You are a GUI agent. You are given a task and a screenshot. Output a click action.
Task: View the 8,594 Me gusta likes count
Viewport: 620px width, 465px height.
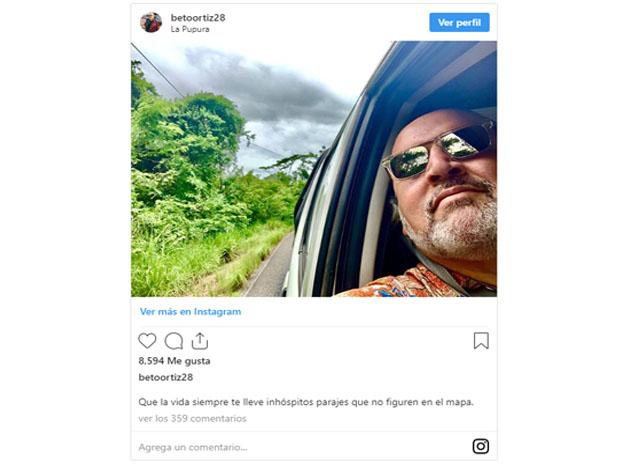(174, 361)
